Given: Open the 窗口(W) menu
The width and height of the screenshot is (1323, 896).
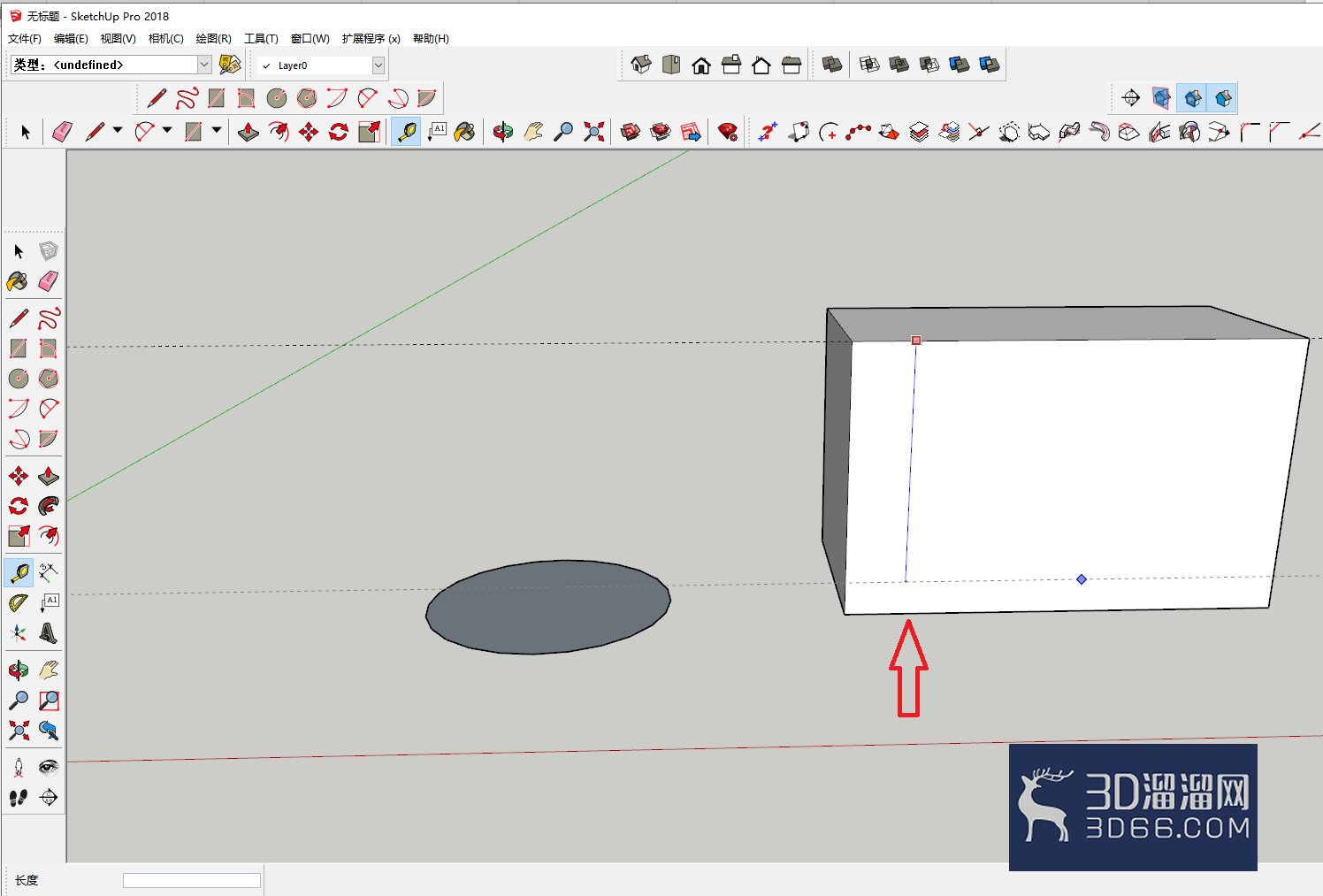Looking at the screenshot, I should point(310,39).
